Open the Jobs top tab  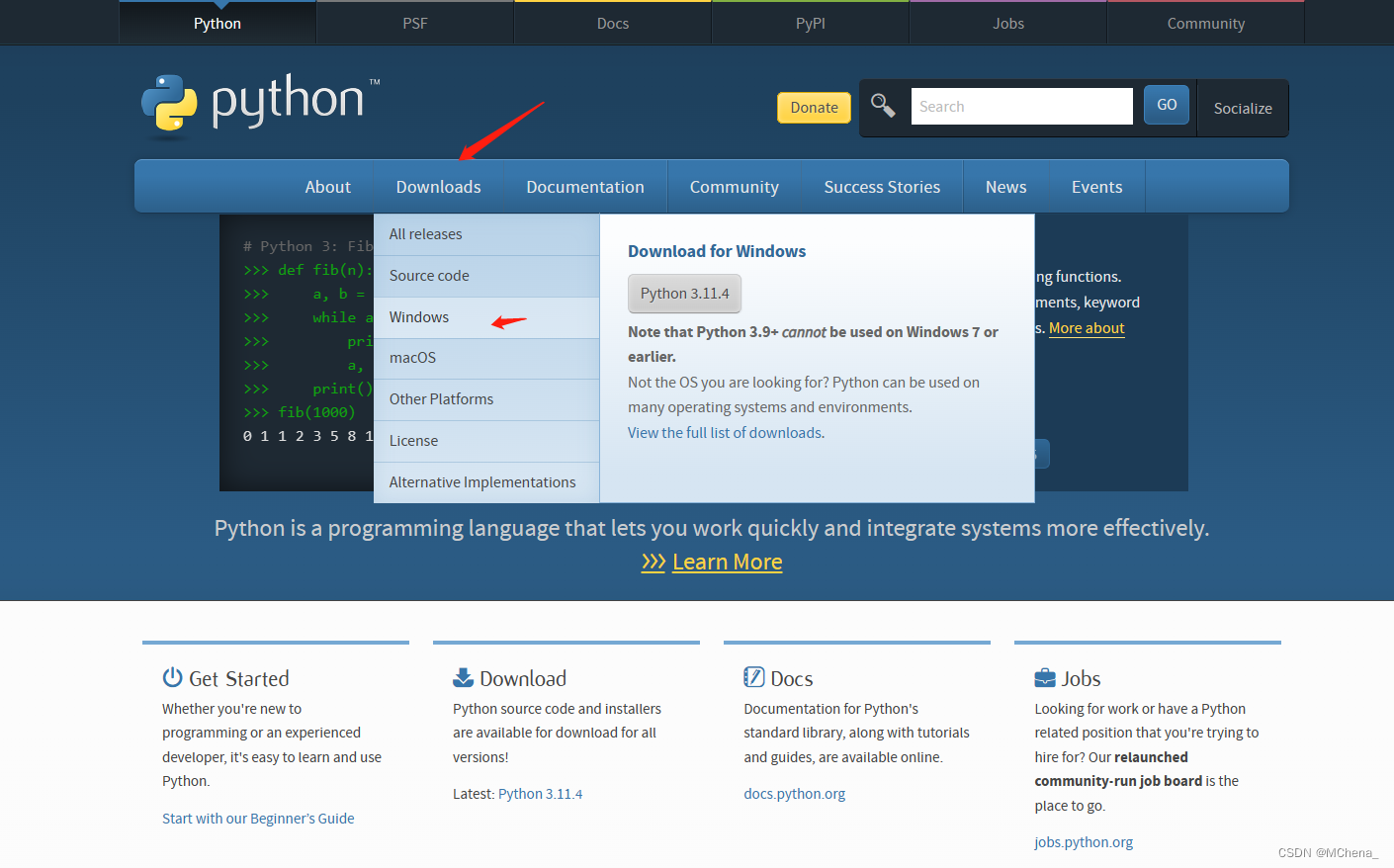1008,23
